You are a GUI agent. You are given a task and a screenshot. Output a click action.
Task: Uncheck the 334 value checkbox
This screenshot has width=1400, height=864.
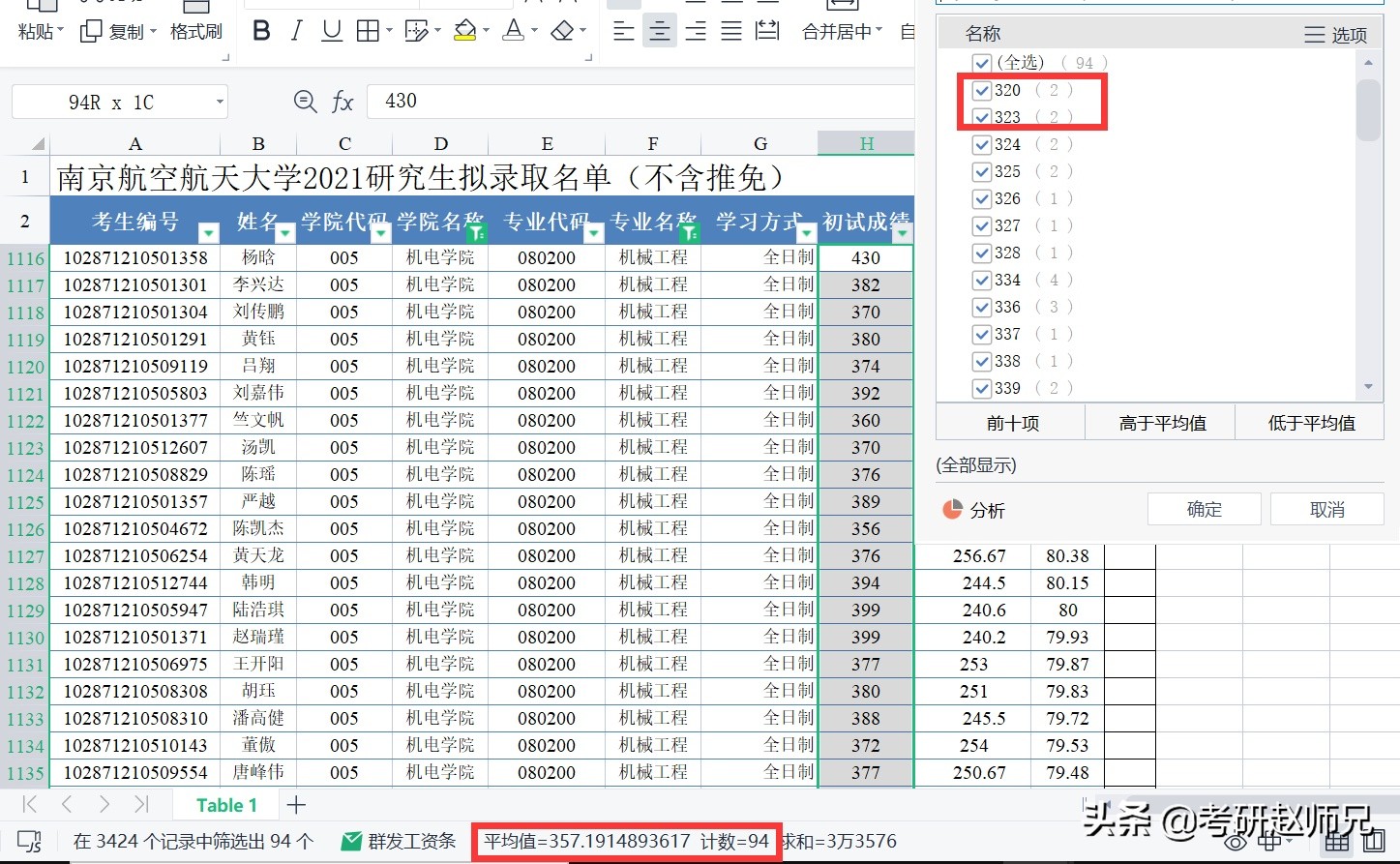(982, 280)
